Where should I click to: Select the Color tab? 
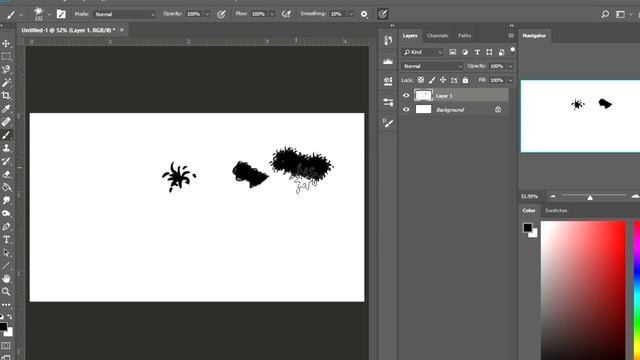coord(529,211)
